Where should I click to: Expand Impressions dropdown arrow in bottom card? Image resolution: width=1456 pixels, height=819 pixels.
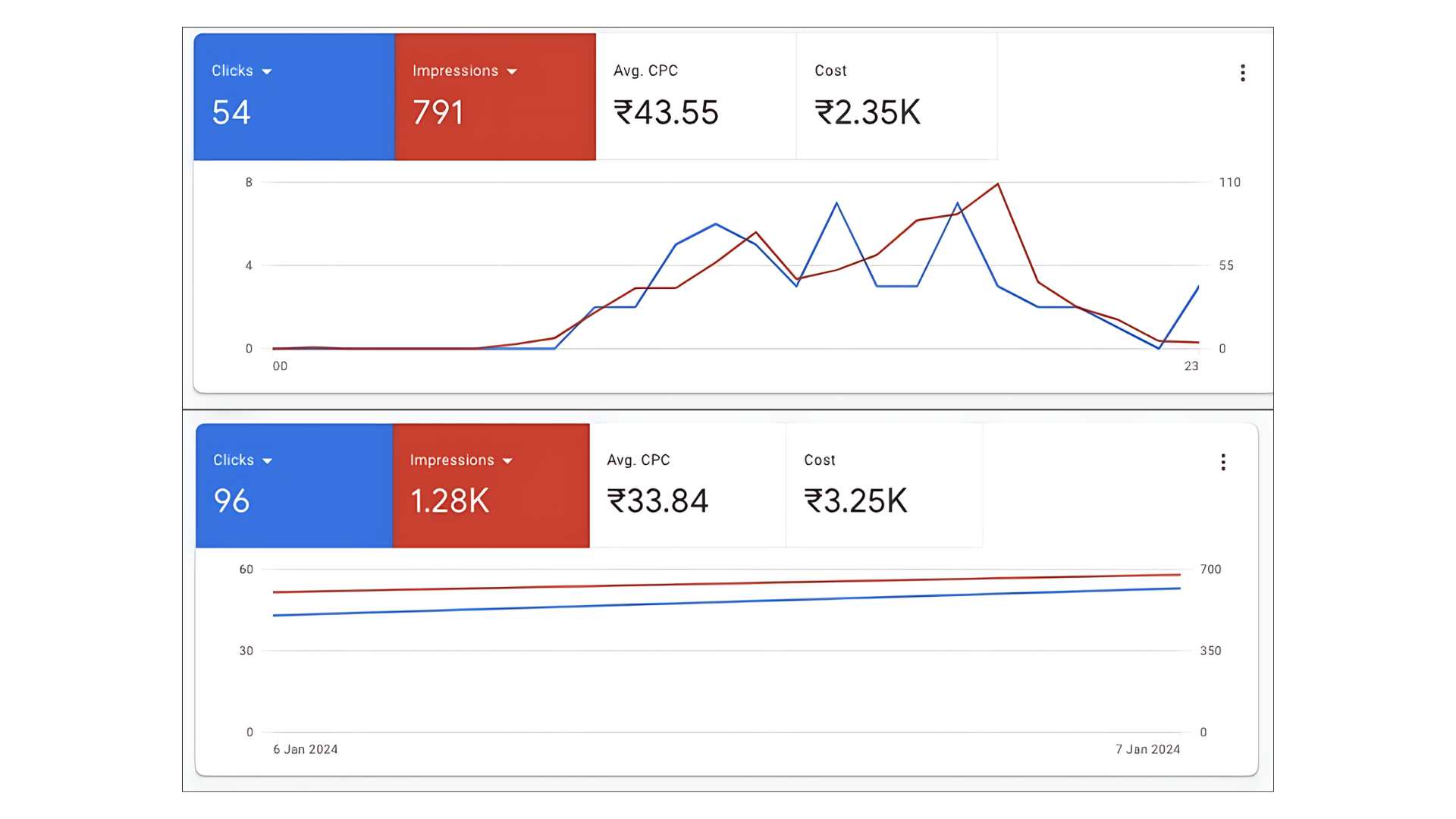507,461
